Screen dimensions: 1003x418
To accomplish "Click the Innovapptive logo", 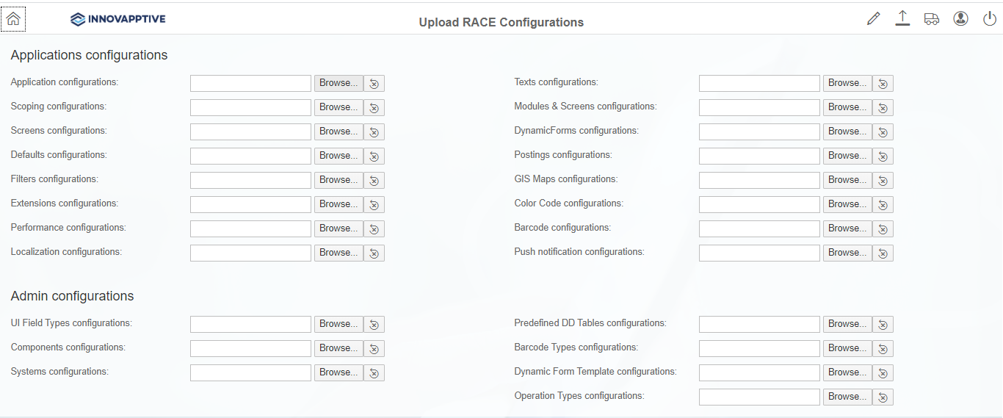I will pos(119,19).
